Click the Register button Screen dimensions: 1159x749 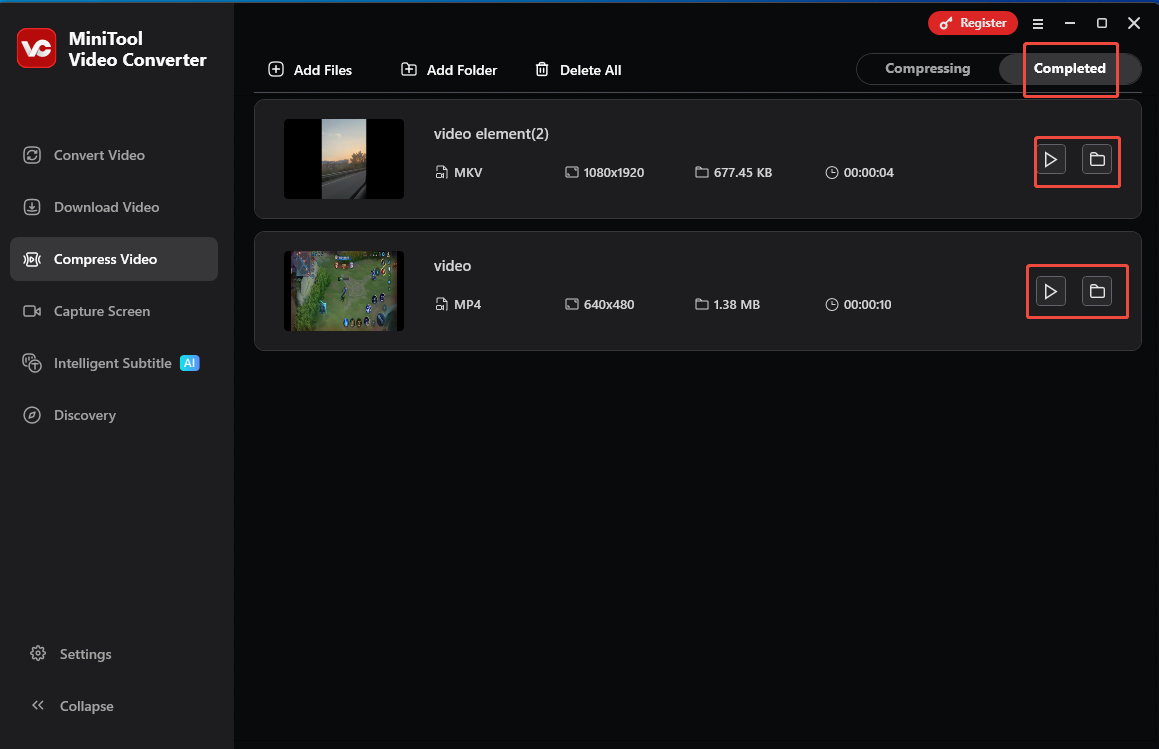pyautogui.click(x=973, y=23)
